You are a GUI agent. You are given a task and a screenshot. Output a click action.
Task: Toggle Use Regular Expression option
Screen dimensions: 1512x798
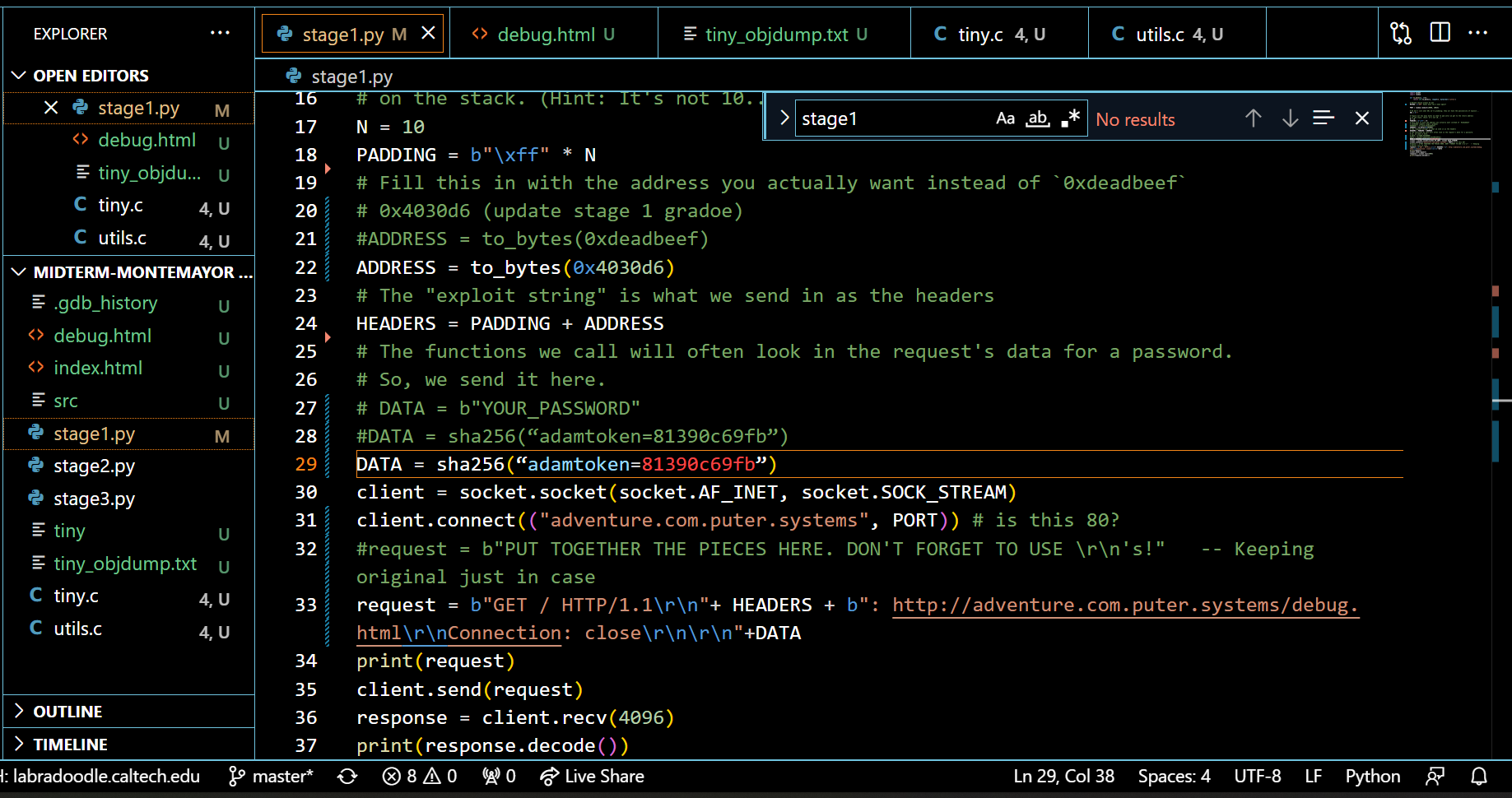(x=1070, y=118)
